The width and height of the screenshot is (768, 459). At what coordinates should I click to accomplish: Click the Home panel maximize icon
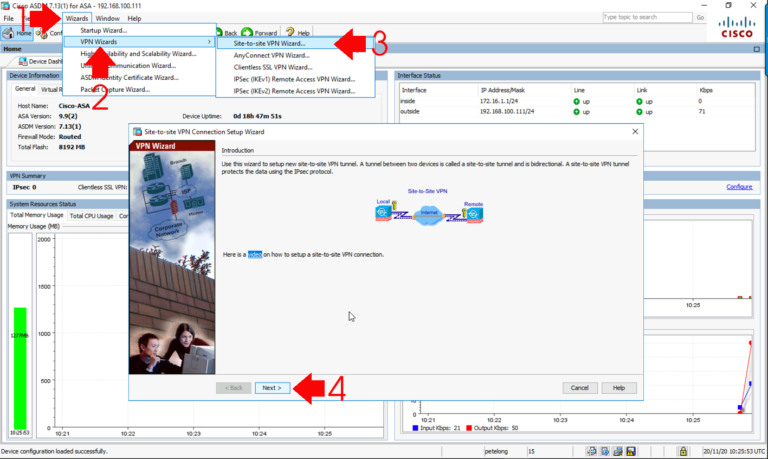click(757, 49)
